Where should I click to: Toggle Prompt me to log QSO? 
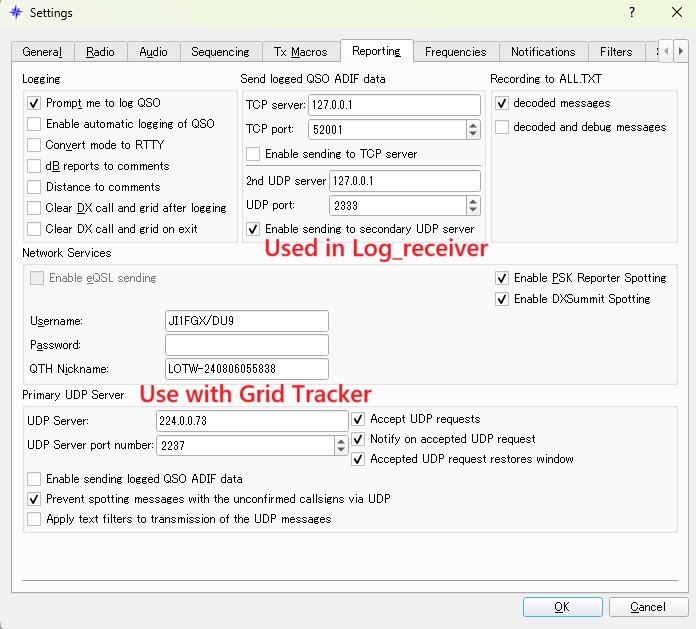tap(34, 103)
